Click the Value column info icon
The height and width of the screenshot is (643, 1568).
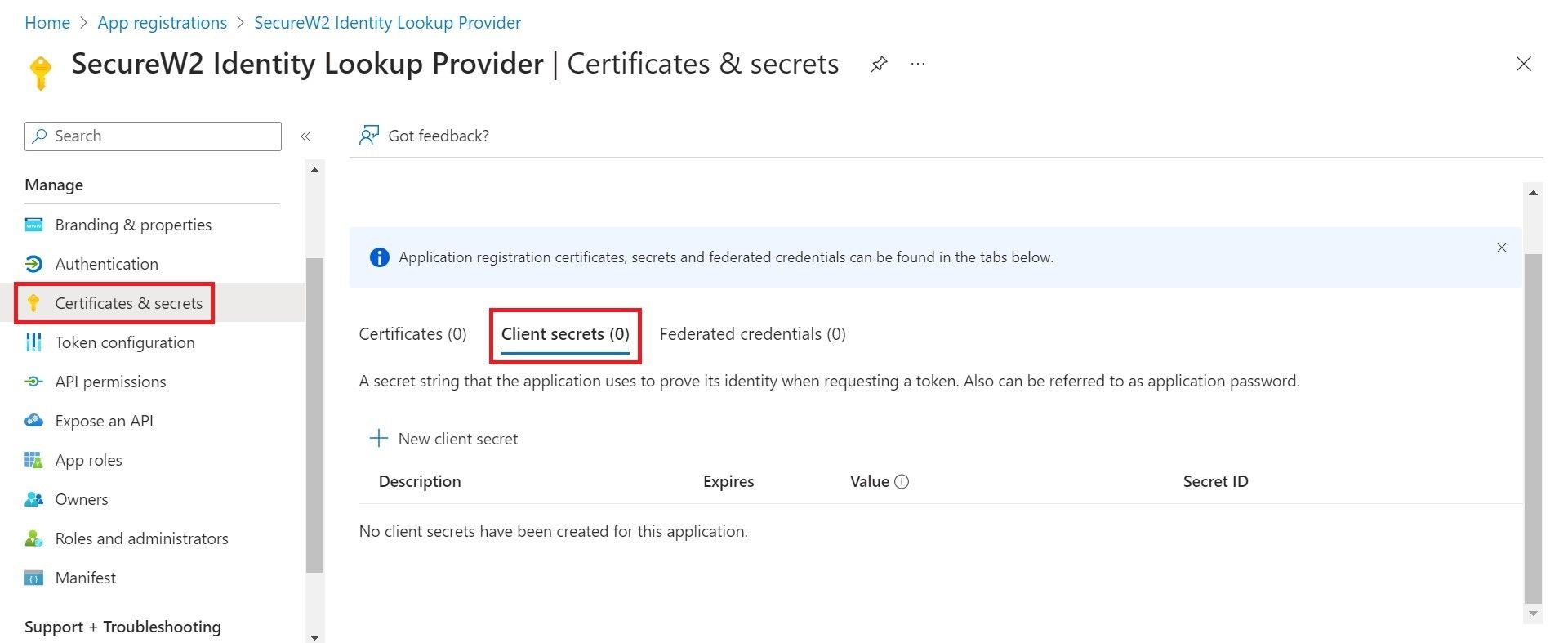pos(902,482)
